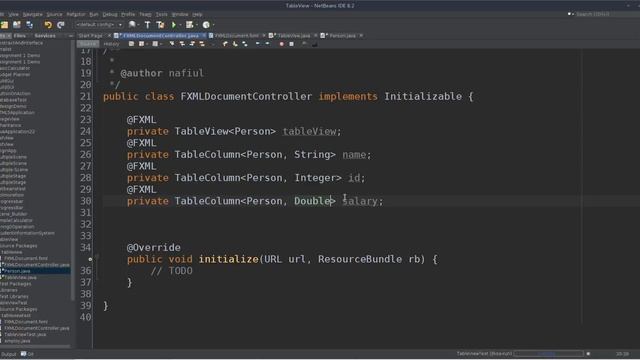Image resolution: width=640 pixels, height=360 pixels.
Task: Click the Stop Macro Recording icon
Action: pos(291,44)
